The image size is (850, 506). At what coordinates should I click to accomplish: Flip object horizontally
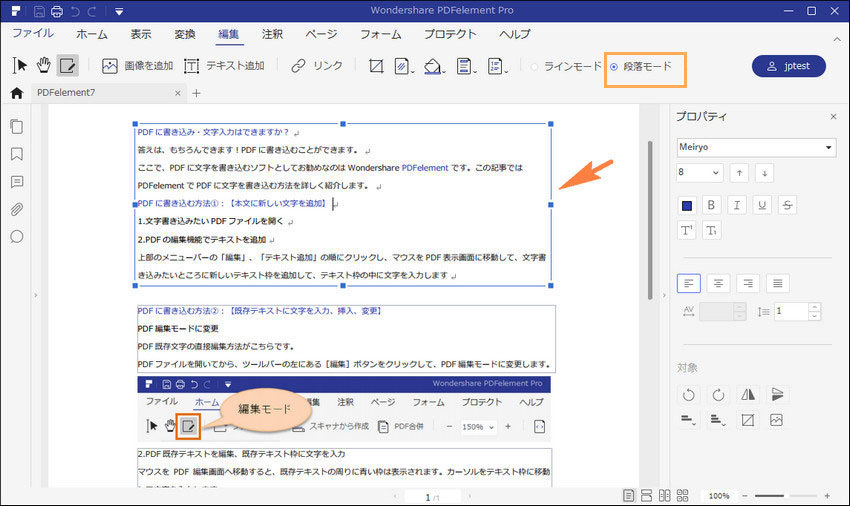[x=748, y=394]
